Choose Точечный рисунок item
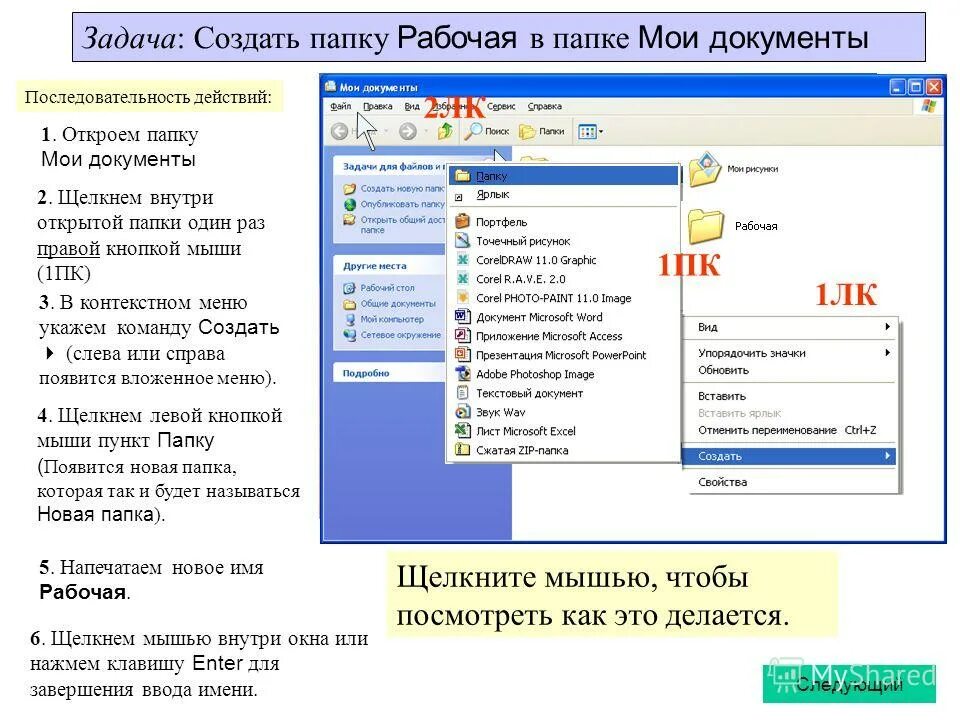 564,241
